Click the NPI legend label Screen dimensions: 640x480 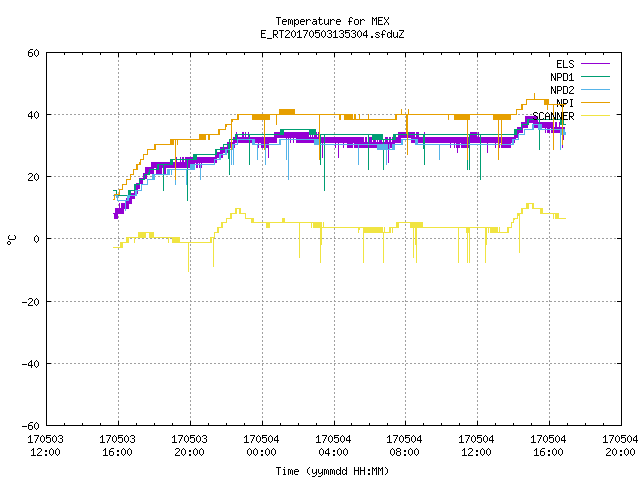[x=565, y=103]
